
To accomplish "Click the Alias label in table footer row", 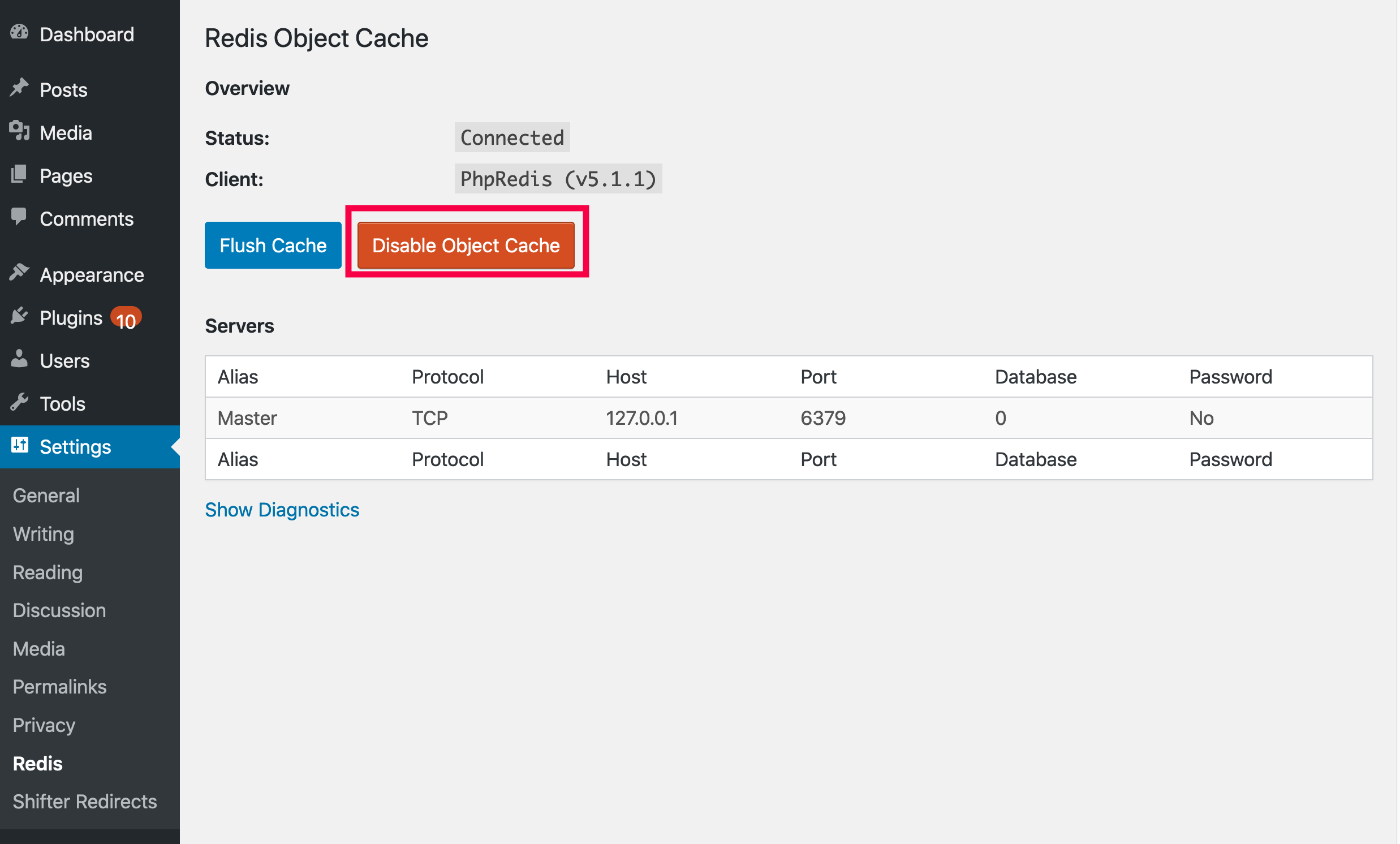I will click(x=238, y=459).
